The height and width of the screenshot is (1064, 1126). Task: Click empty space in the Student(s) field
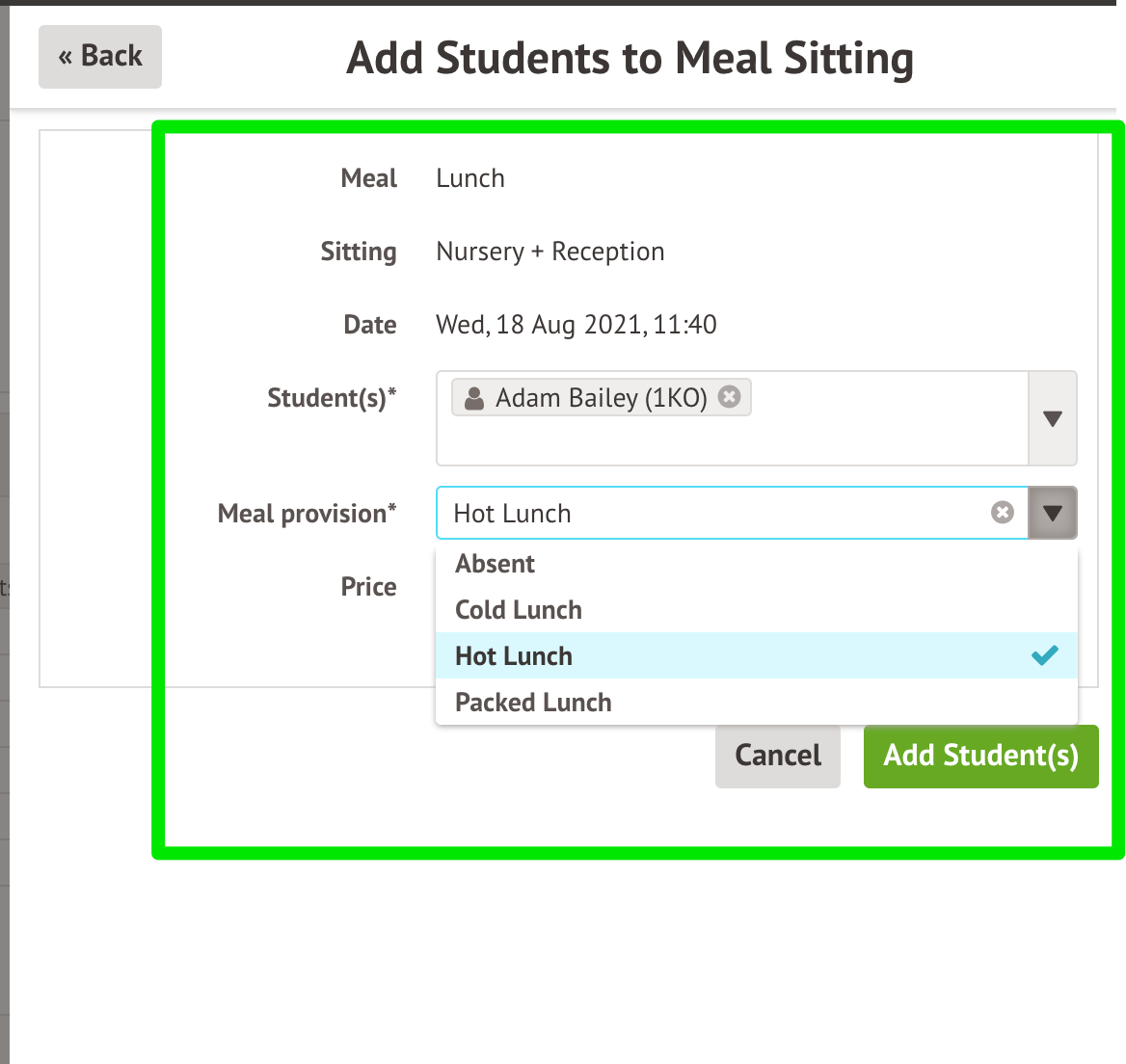pos(733,442)
